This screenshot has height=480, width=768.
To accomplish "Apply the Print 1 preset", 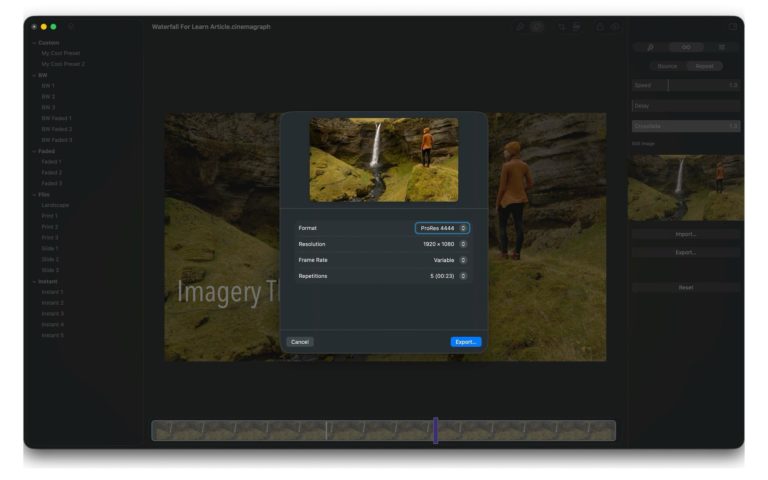I will (49, 216).
